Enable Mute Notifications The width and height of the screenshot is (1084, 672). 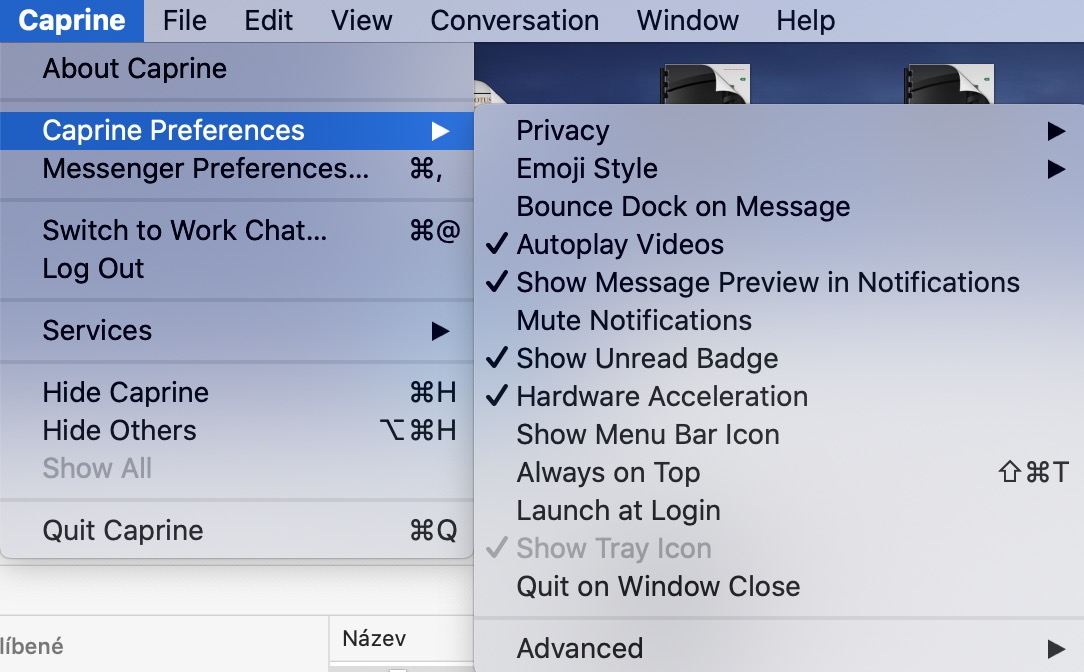click(x=779, y=321)
